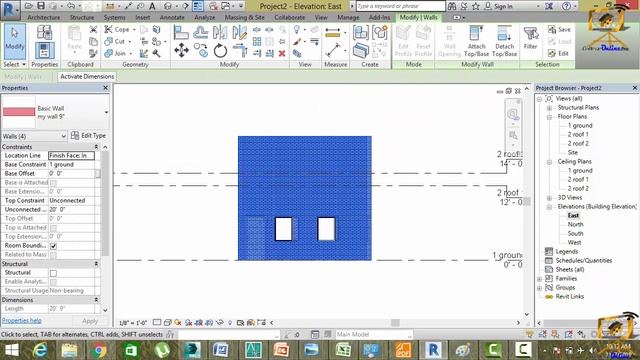Toggle Top is Attached checkbox
Viewport: 640px width, 360px height.
click(x=53, y=228)
